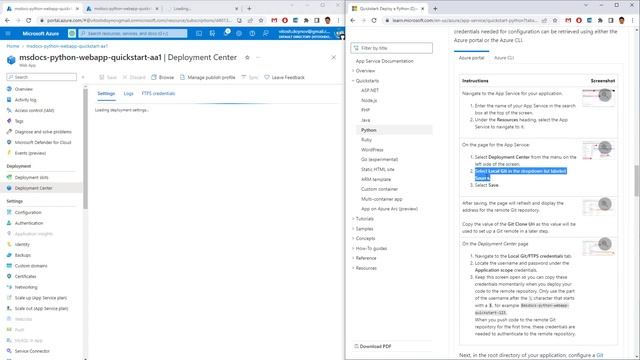Viewport: 640px width, 360px height.
Task: Click the Browse toolbar button
Action: [x=162, y=77]
